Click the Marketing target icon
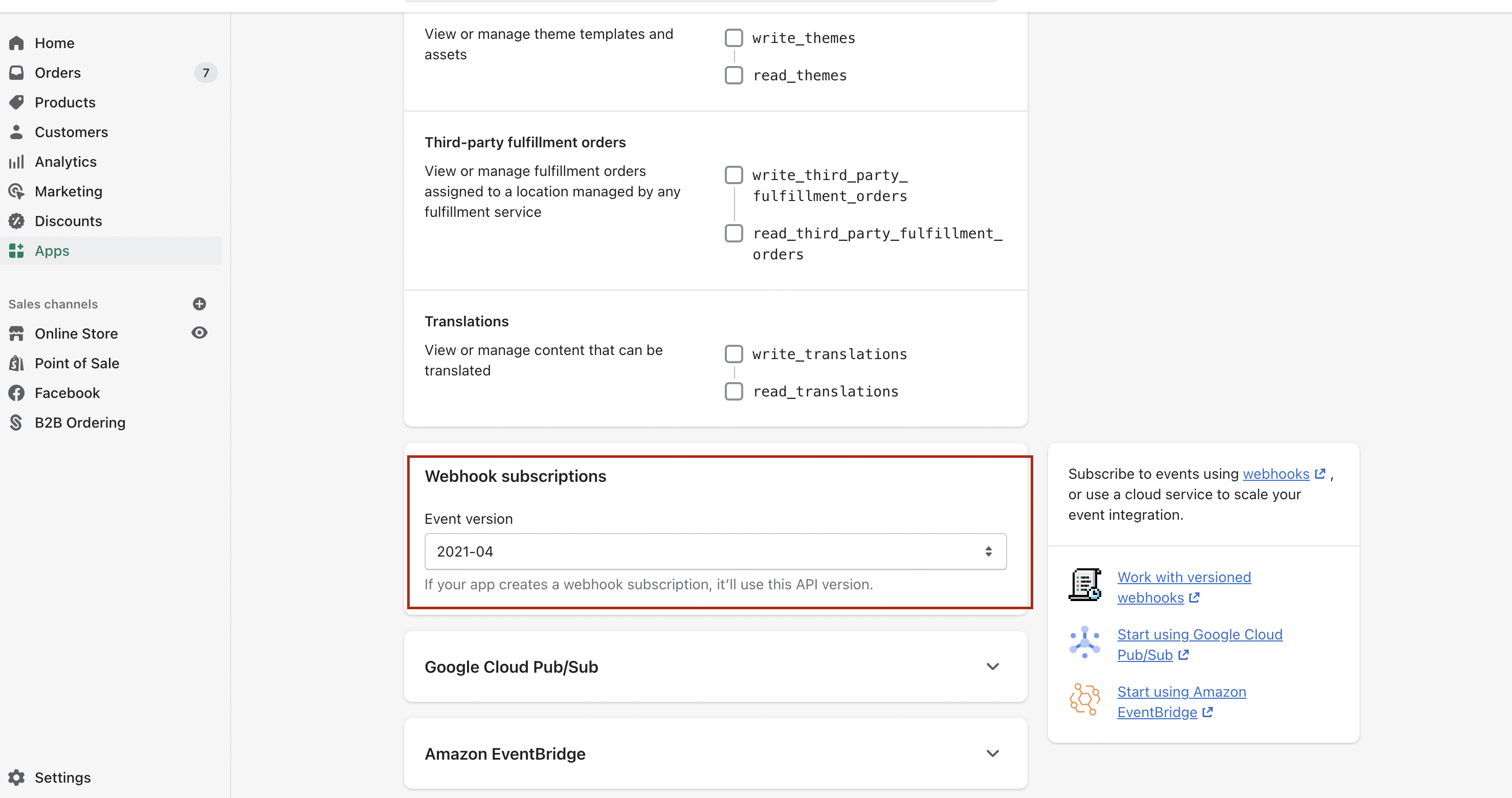The height and width of the screenshot is (798, 1512). [16, 191]
